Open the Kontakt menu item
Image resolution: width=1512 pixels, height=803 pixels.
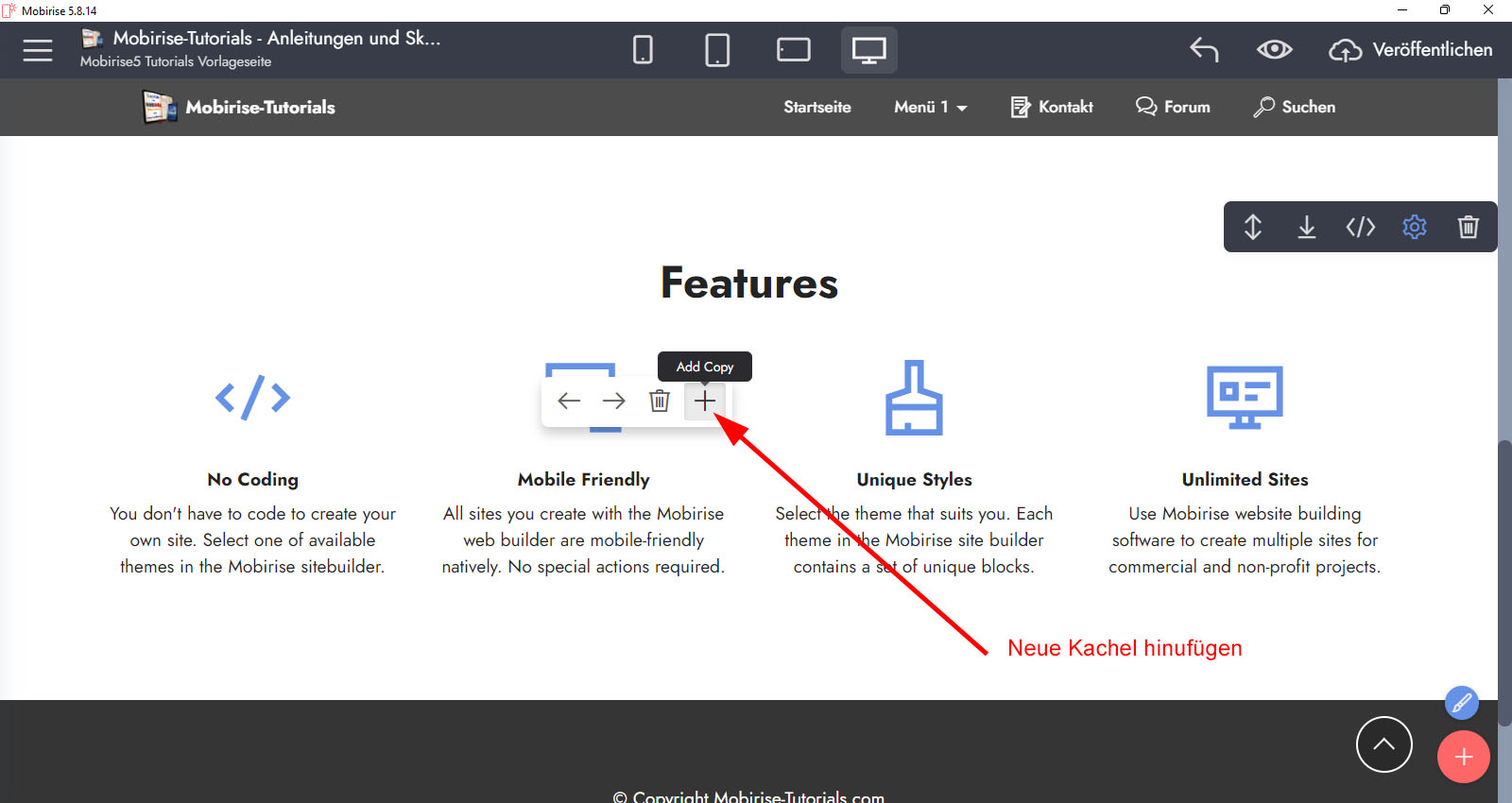point(1052,108)
